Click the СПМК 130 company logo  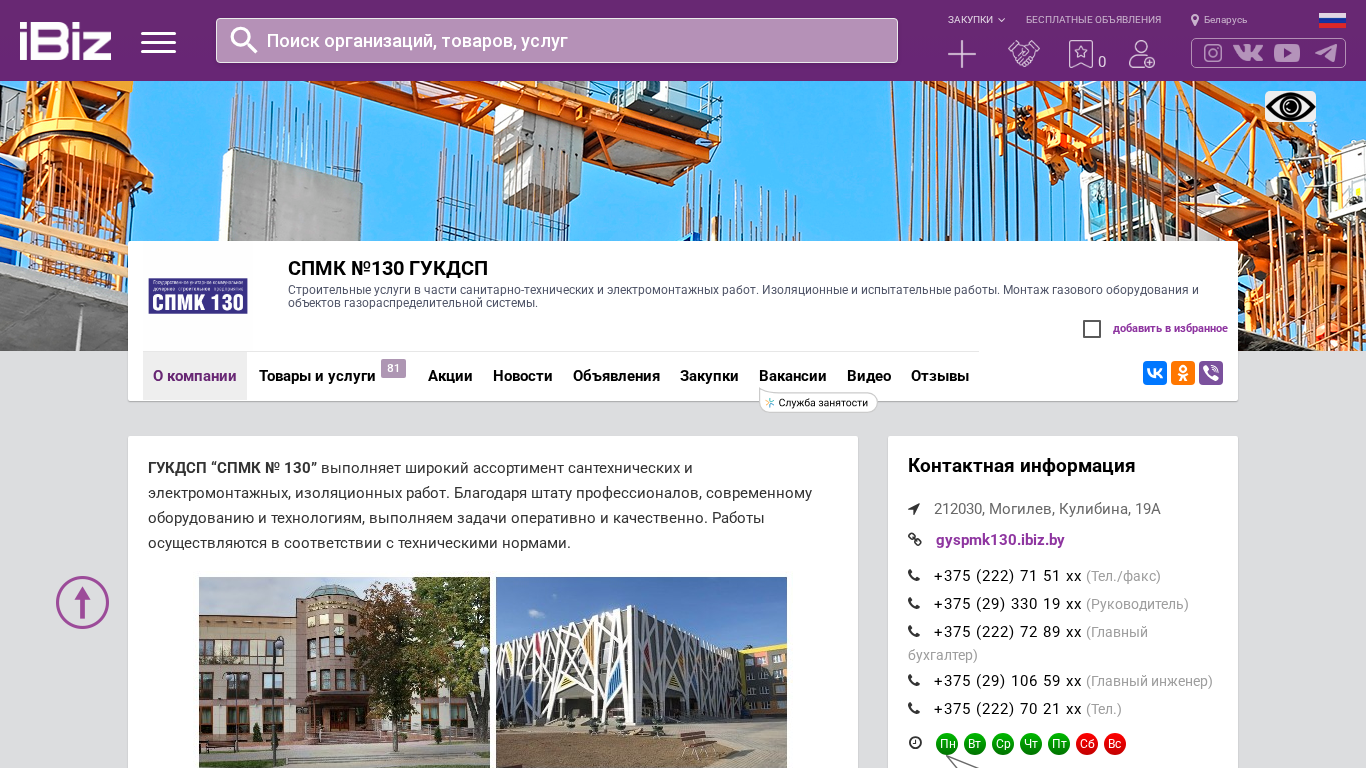coord(198,296)
